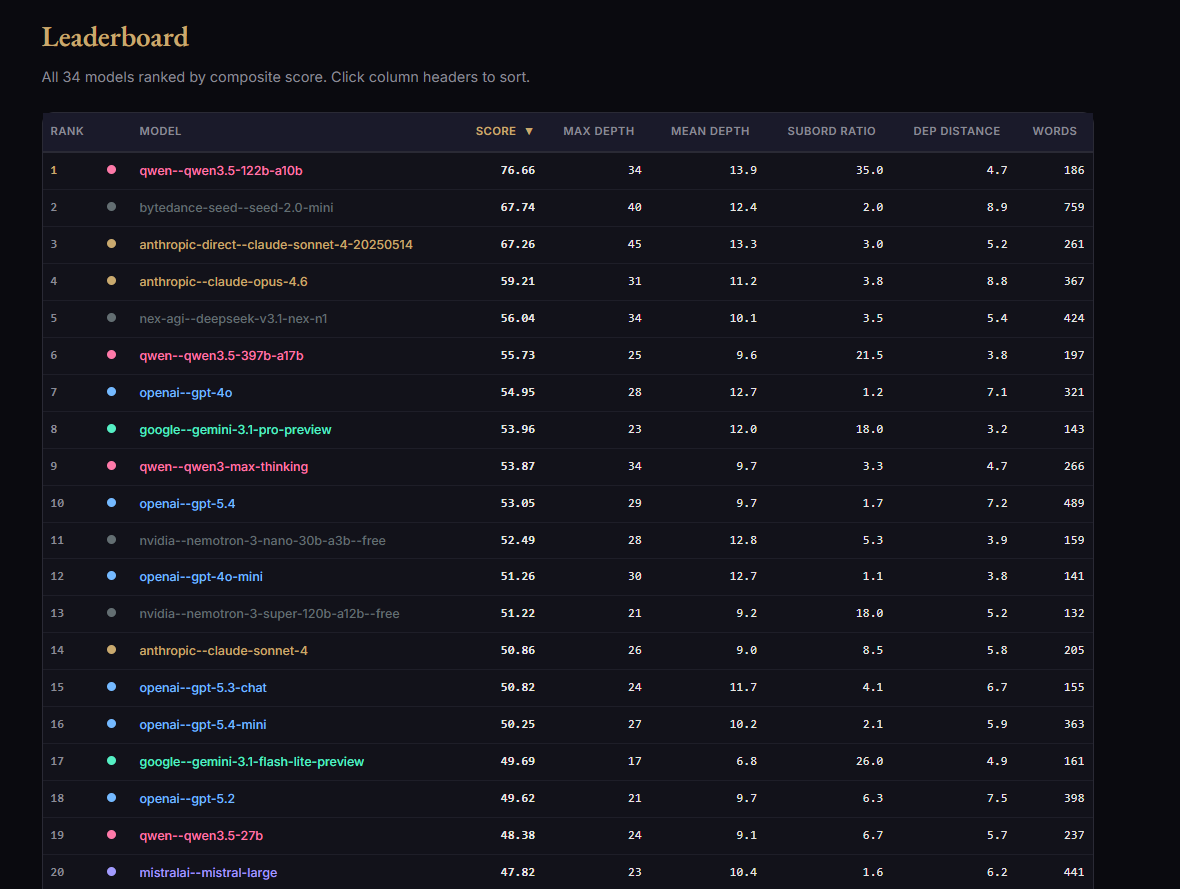Viewport: 1180px width, 889px height.
Task: Open openai--gpt-4o-mini model entry
Action: click(201, 577)
